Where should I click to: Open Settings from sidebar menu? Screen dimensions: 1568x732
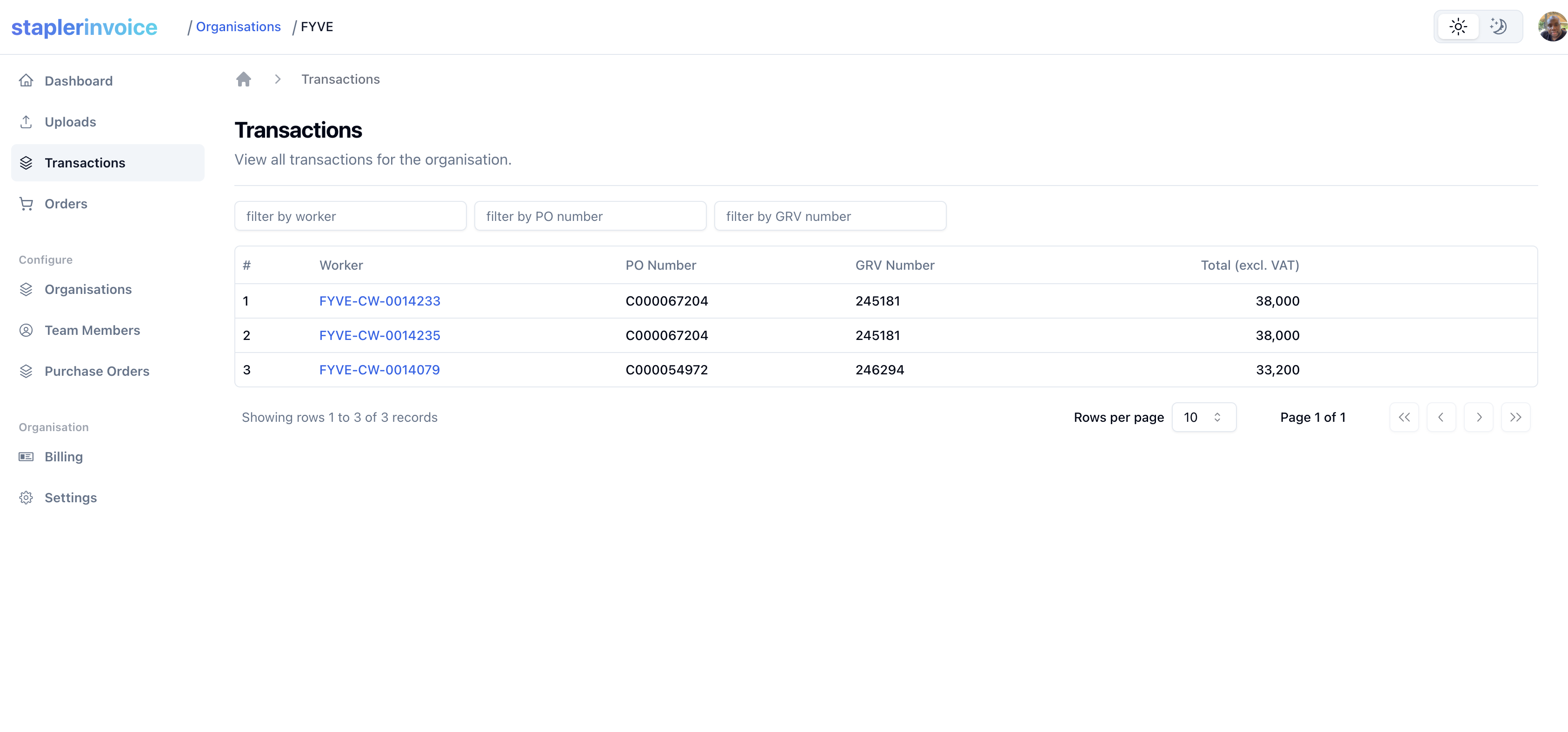(x=70, y=497)
